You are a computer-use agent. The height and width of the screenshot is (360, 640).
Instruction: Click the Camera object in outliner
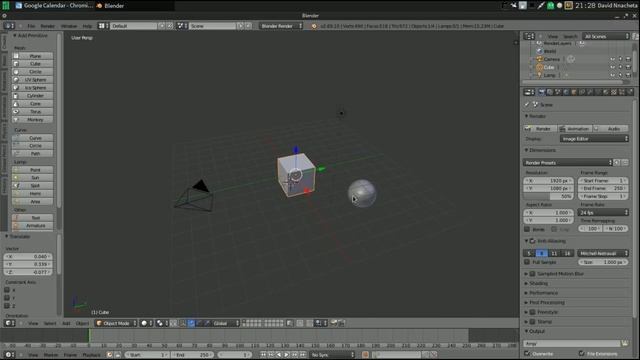[552, 59]
